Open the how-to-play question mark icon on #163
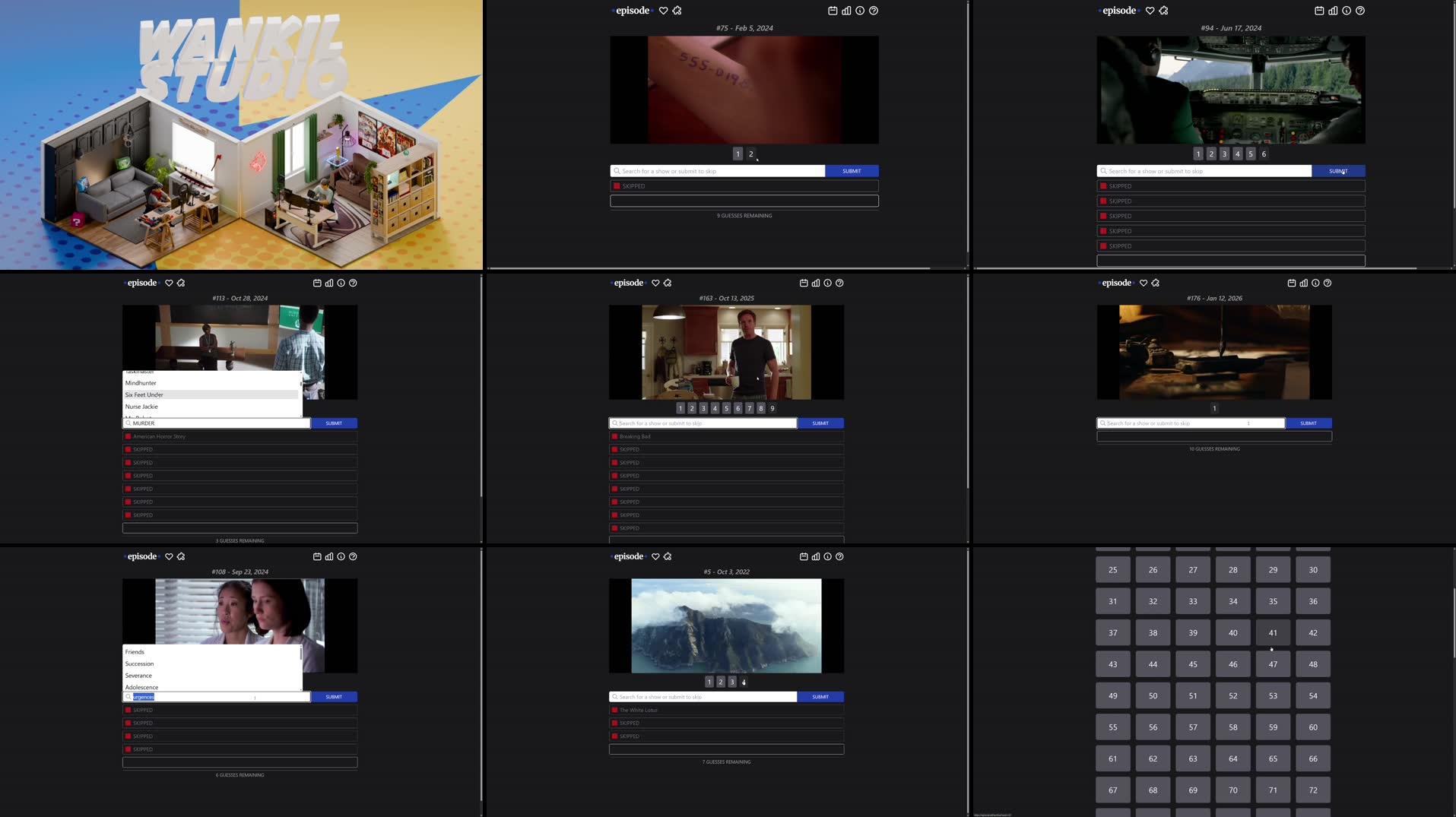Image resolution: width=1456 pixels, height=817 pixels. (x=839, y=282)
